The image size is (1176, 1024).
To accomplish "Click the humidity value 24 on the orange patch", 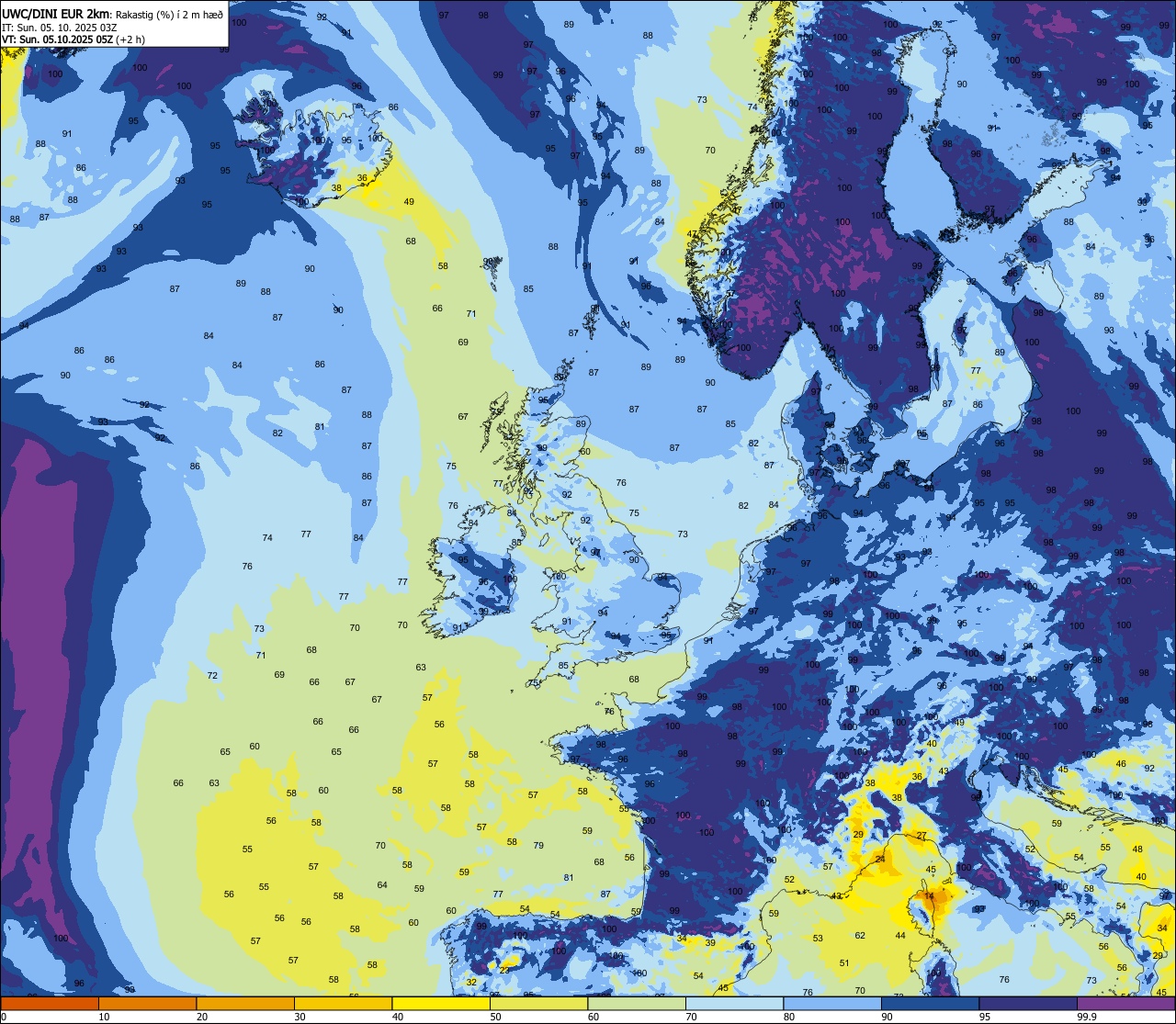I will (x=879, y=860).
